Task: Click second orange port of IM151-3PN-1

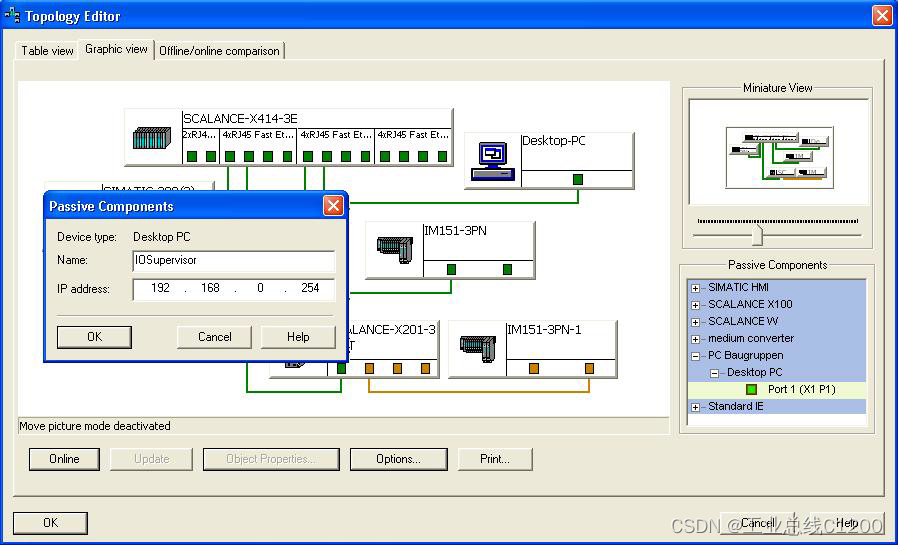Action: (589, 368)
